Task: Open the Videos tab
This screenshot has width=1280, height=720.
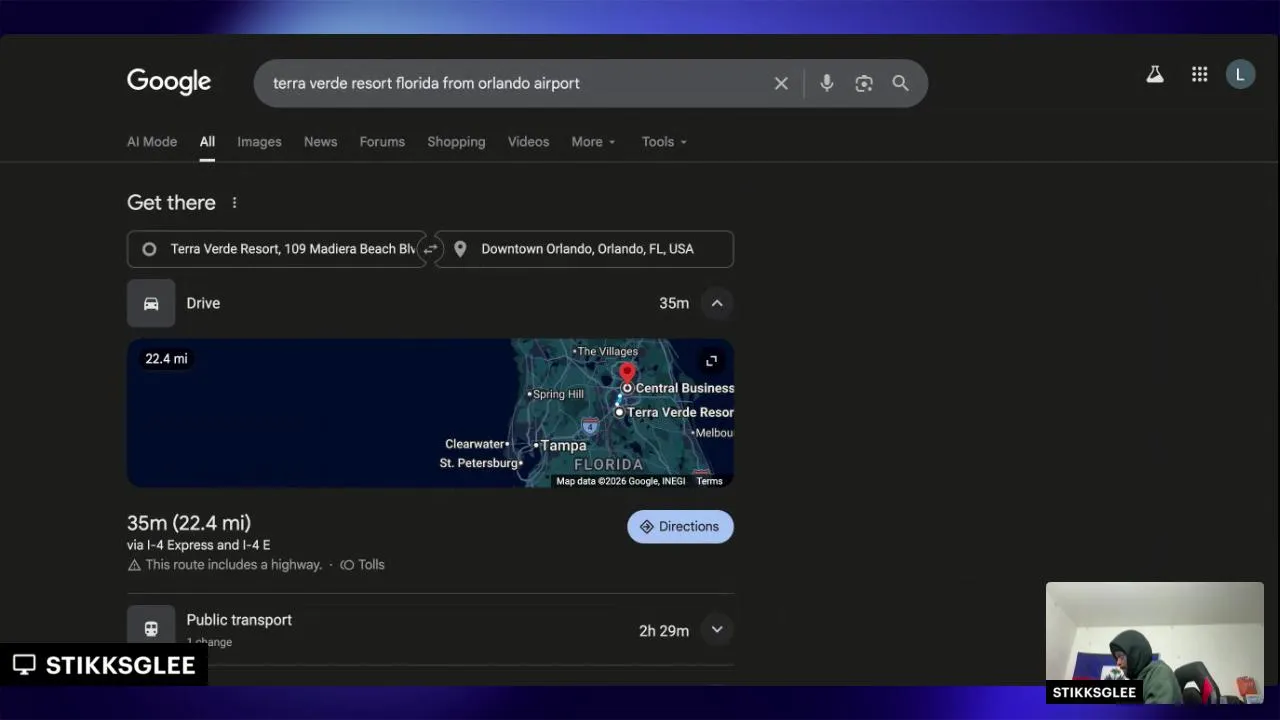Action: (528, 142)
